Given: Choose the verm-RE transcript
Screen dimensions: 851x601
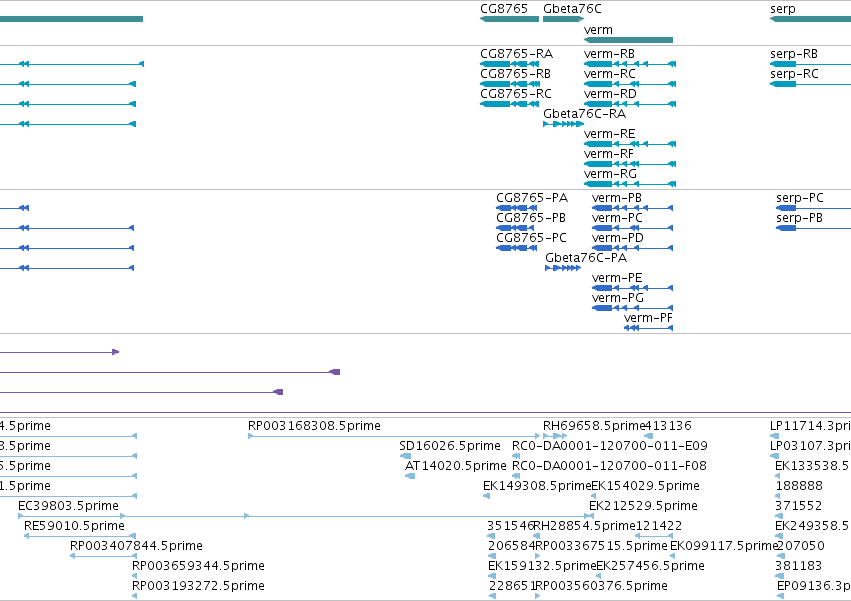Looking at the screenshot, I should click(609, 134).
